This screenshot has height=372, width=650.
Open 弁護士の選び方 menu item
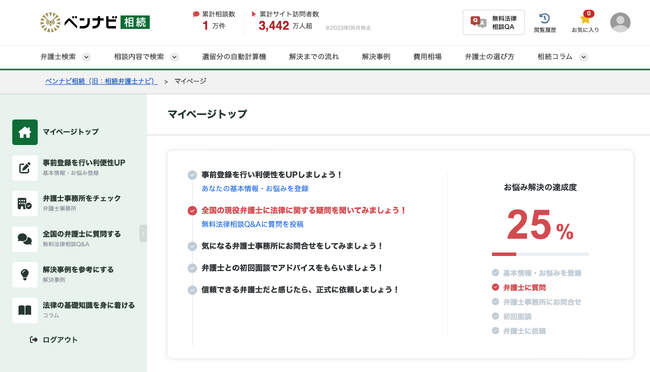[490, 57]
